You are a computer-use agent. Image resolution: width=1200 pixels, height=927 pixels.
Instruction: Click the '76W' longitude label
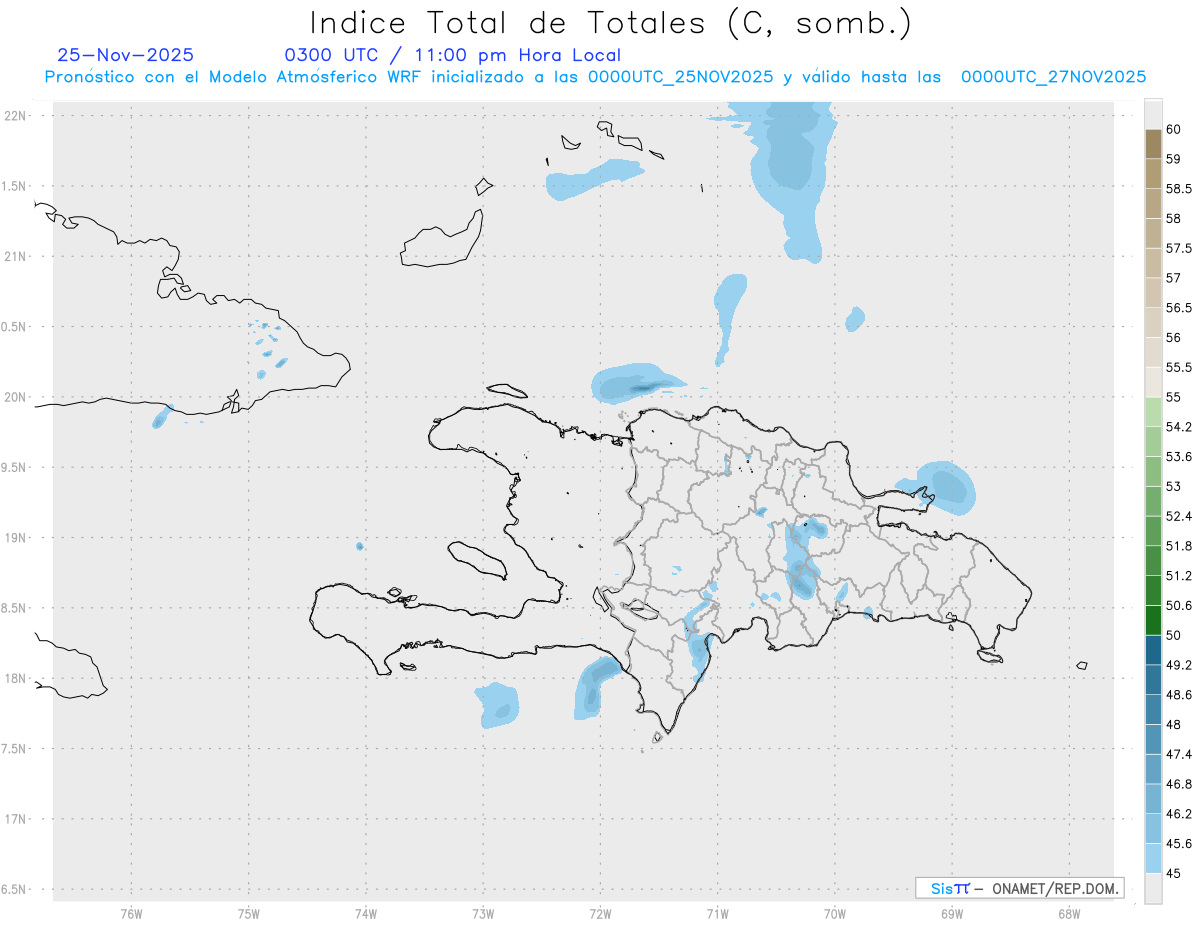131,914
